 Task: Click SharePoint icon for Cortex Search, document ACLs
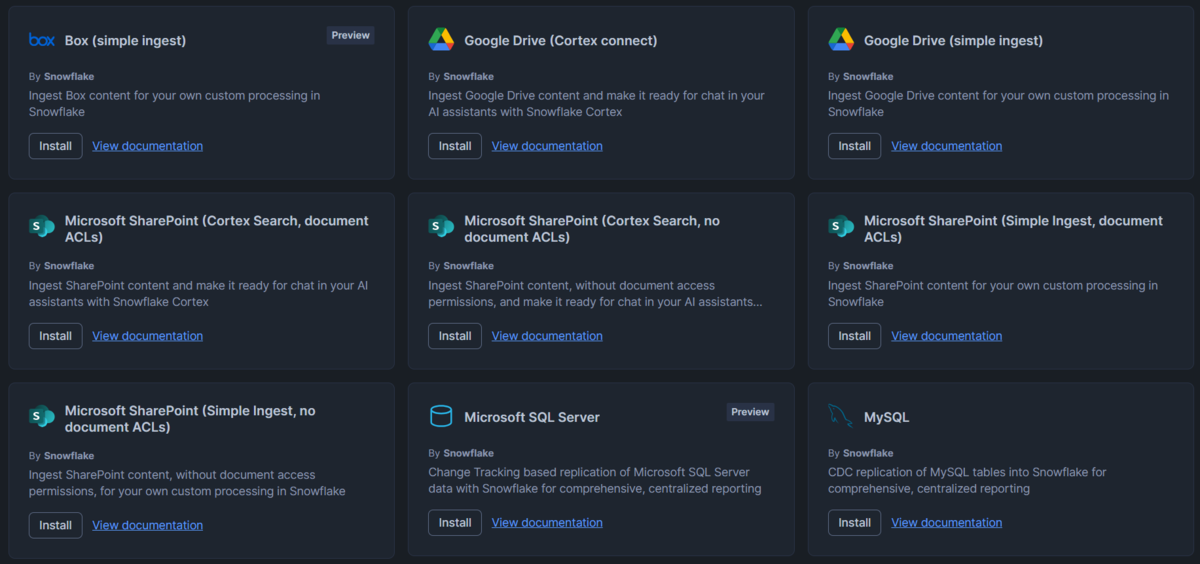point(41,227)
